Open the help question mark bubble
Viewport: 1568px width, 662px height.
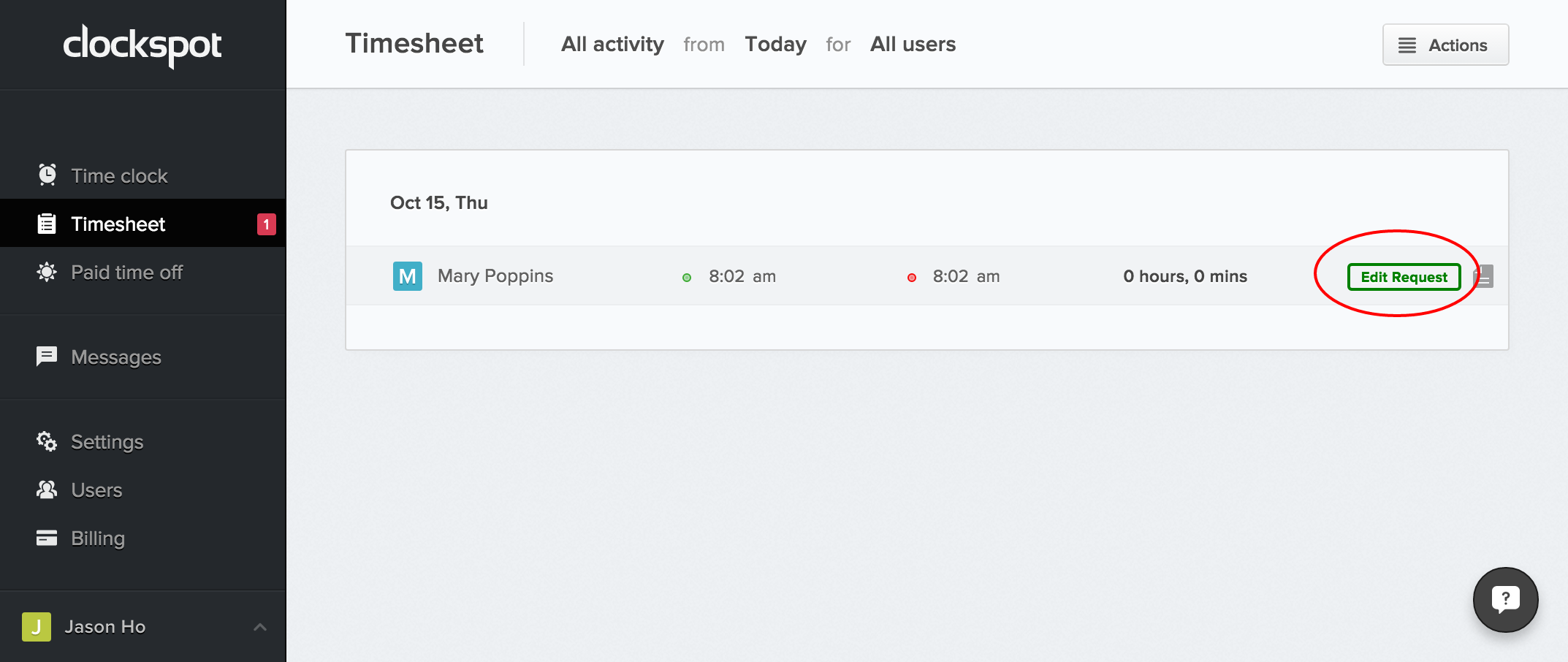click(1505, 599)
